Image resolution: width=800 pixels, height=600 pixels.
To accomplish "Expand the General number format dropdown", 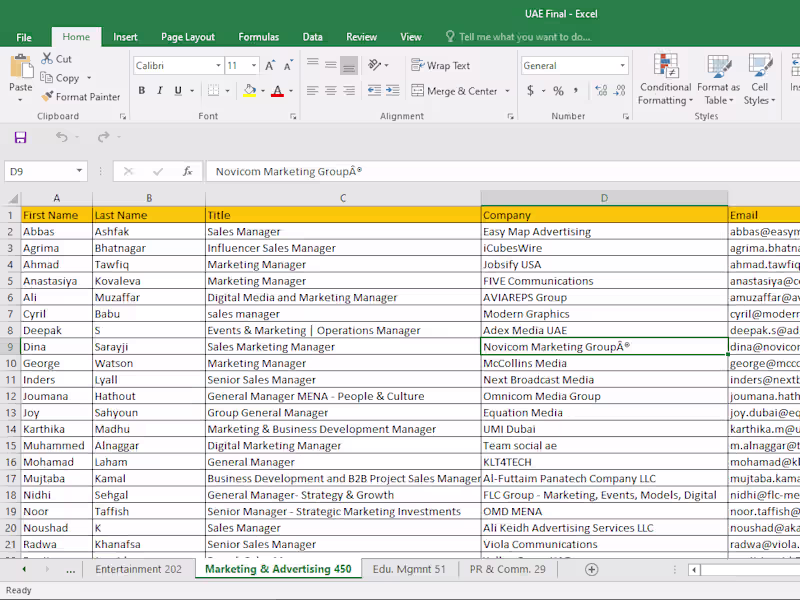I will (x=623, y=66).
